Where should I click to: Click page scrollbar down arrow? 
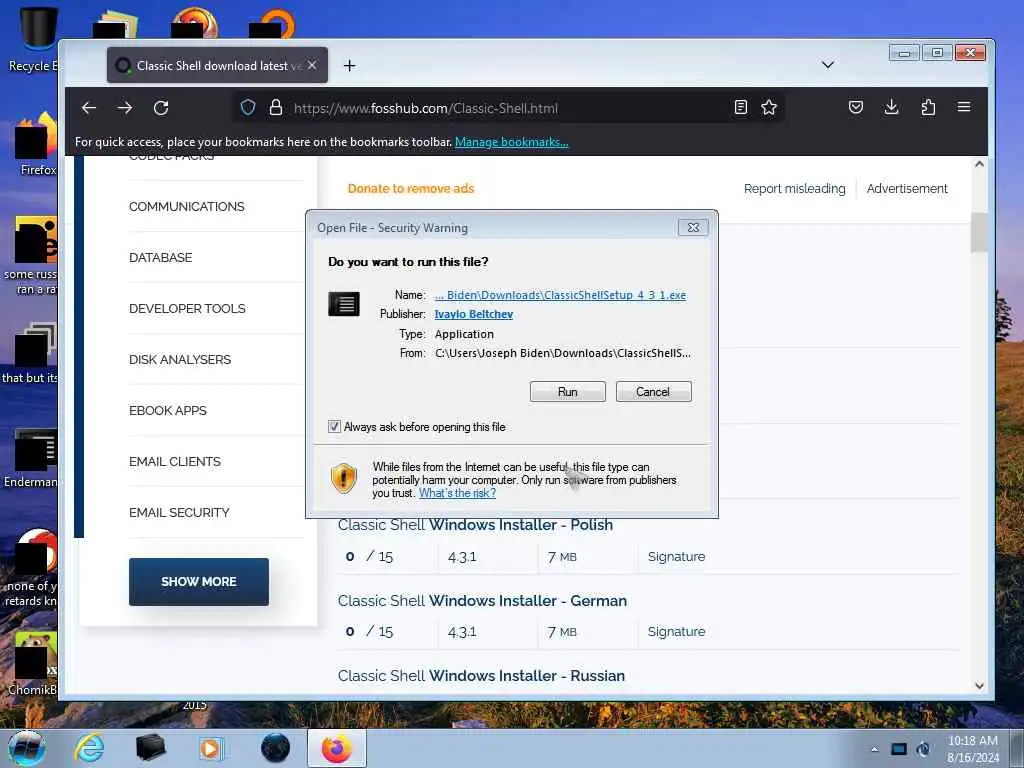point(979,686)
